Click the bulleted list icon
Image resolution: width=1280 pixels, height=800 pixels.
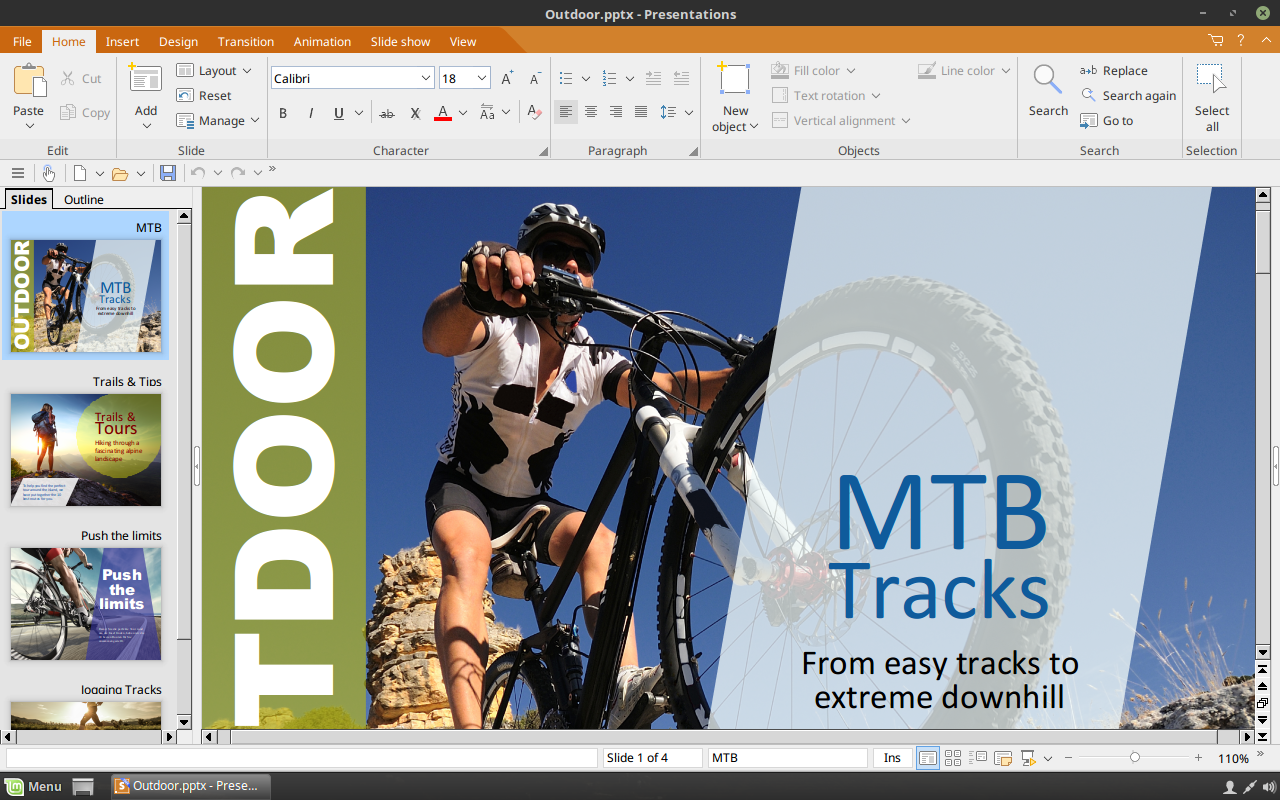coord(566,78)
